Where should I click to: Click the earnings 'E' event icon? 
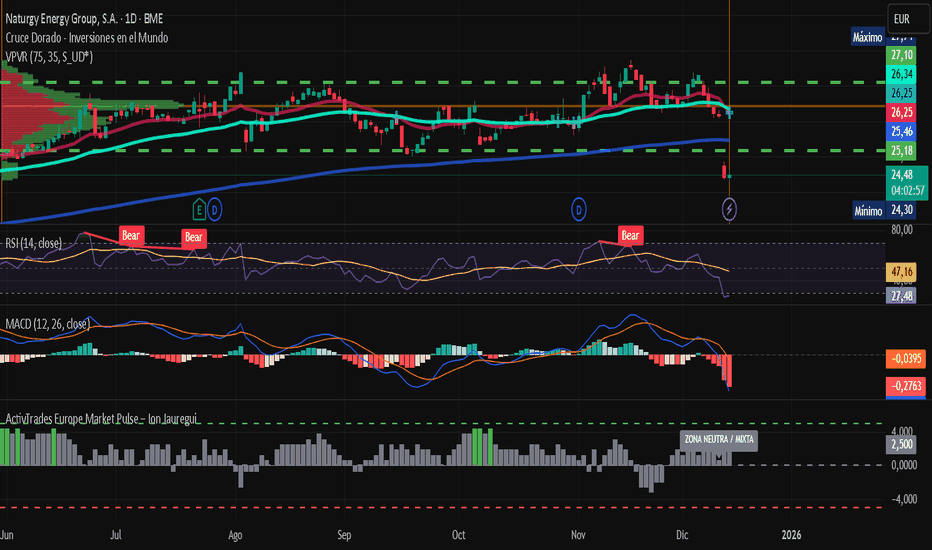pyautogui.click(x=199, y=209)
